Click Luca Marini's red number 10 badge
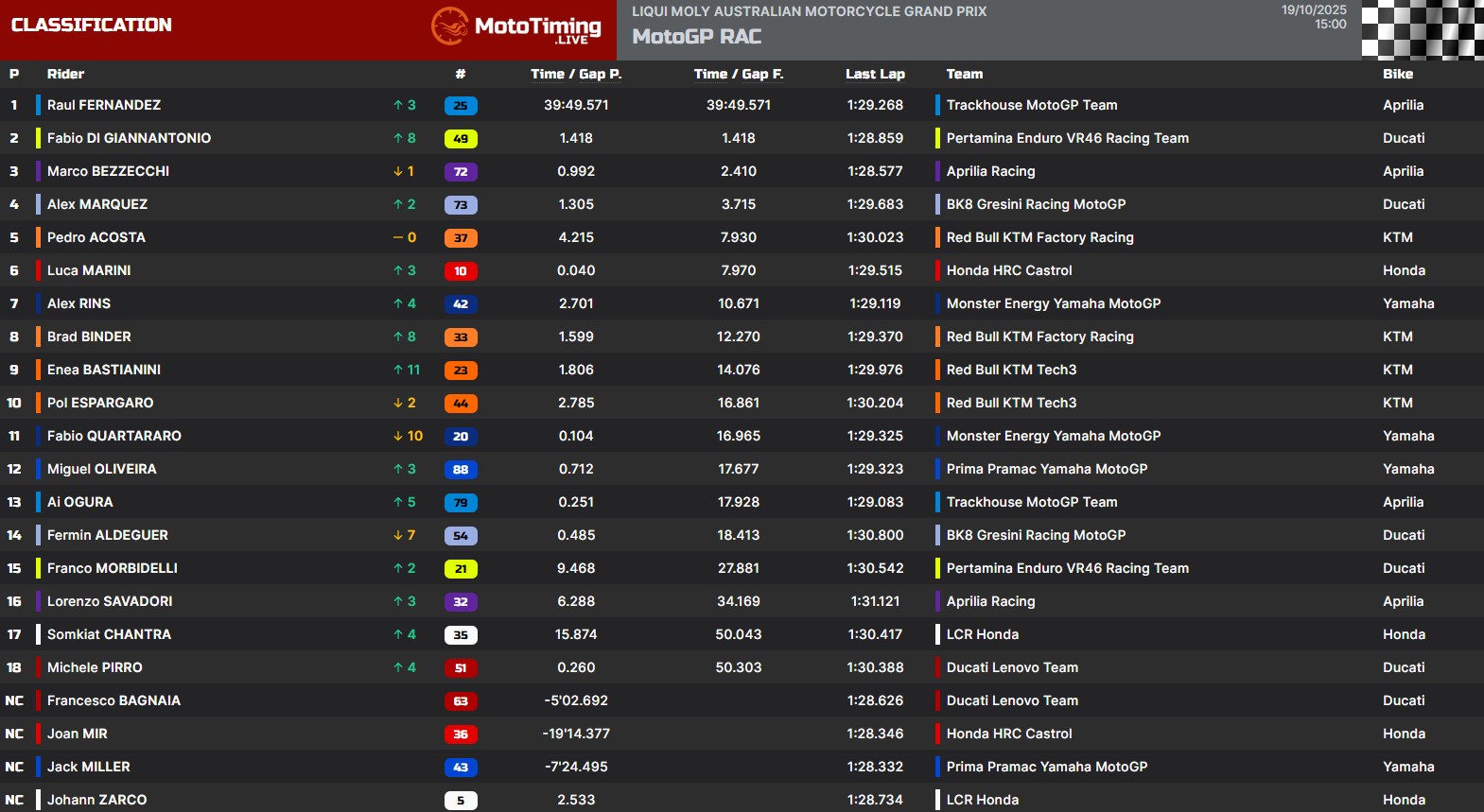This screenshot has width=1484, height=812. tap(461, 271)
